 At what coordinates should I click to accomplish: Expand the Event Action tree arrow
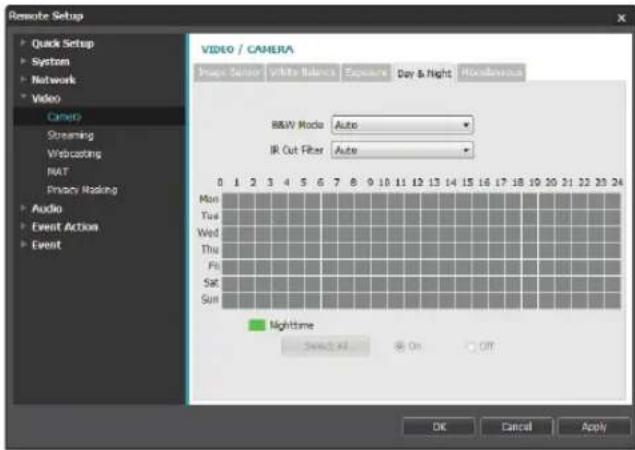23,226
